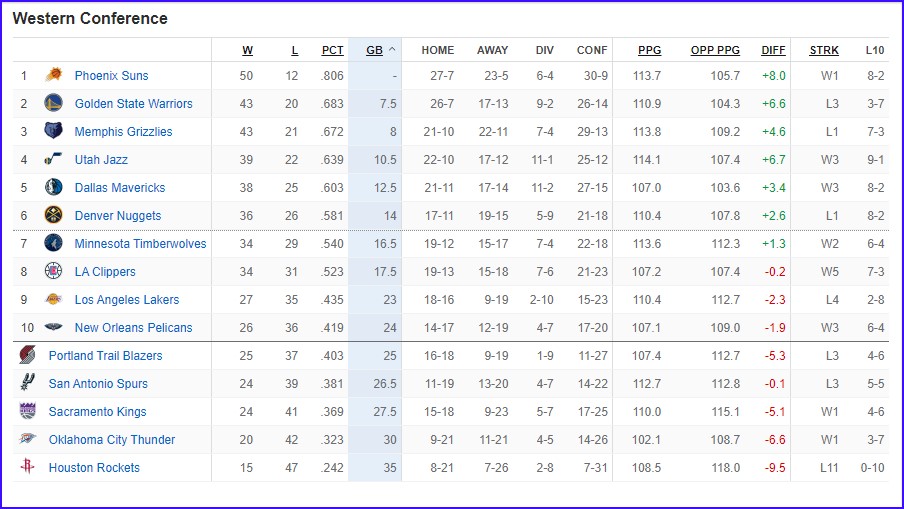Screen dimensions: 904x509
Task: Click the Golden State Warriors logo
Action: pyautogui.click(x=54, y=103)
